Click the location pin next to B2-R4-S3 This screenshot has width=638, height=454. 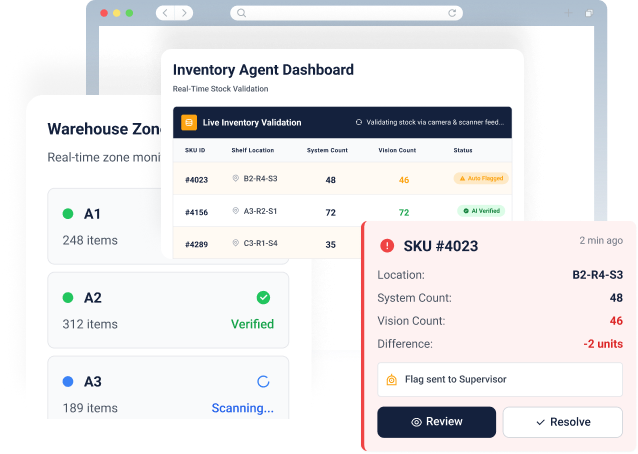(x=235, y=179)
